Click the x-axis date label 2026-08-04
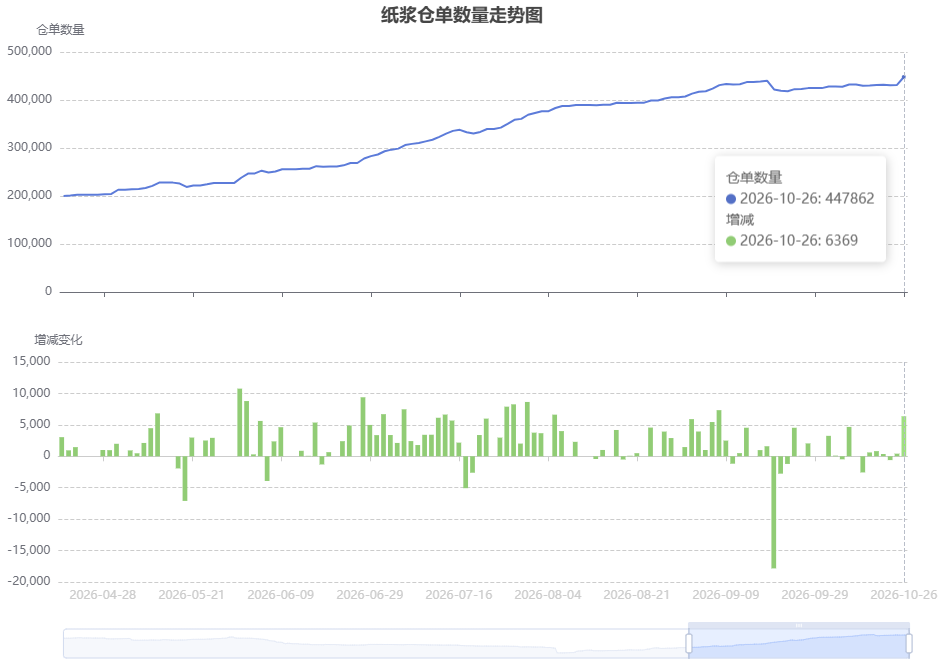This screenshot has width=941, height=660. 548,595
